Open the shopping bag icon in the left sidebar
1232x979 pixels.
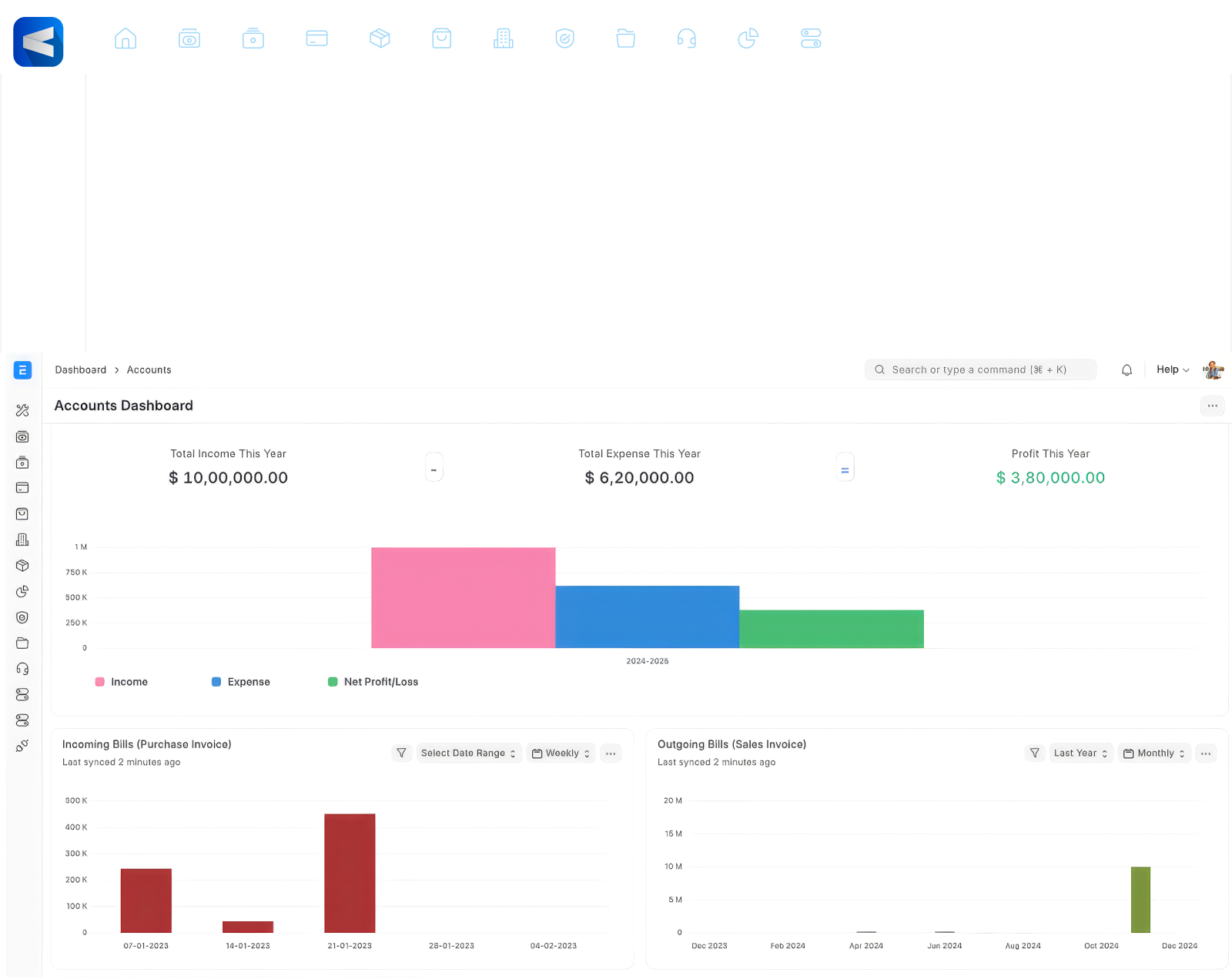point(22,514)
